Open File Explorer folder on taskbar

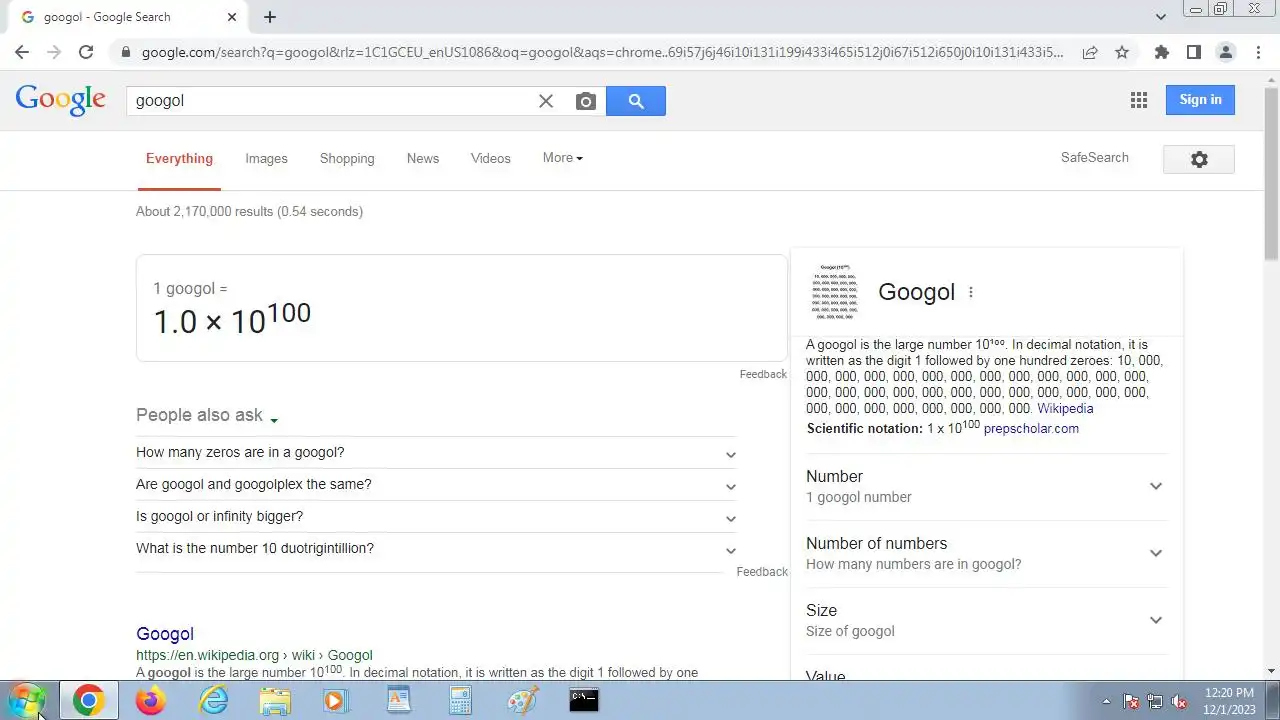point(275,701)
